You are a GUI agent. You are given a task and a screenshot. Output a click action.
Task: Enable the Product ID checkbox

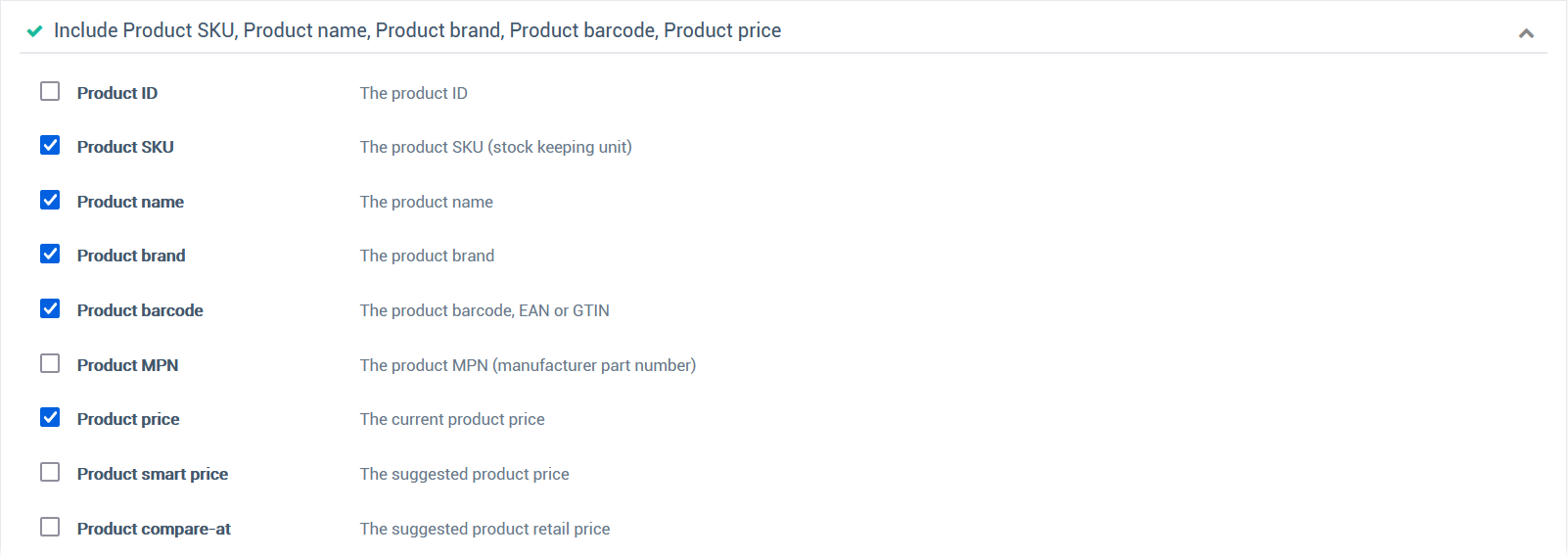point(50,91)
